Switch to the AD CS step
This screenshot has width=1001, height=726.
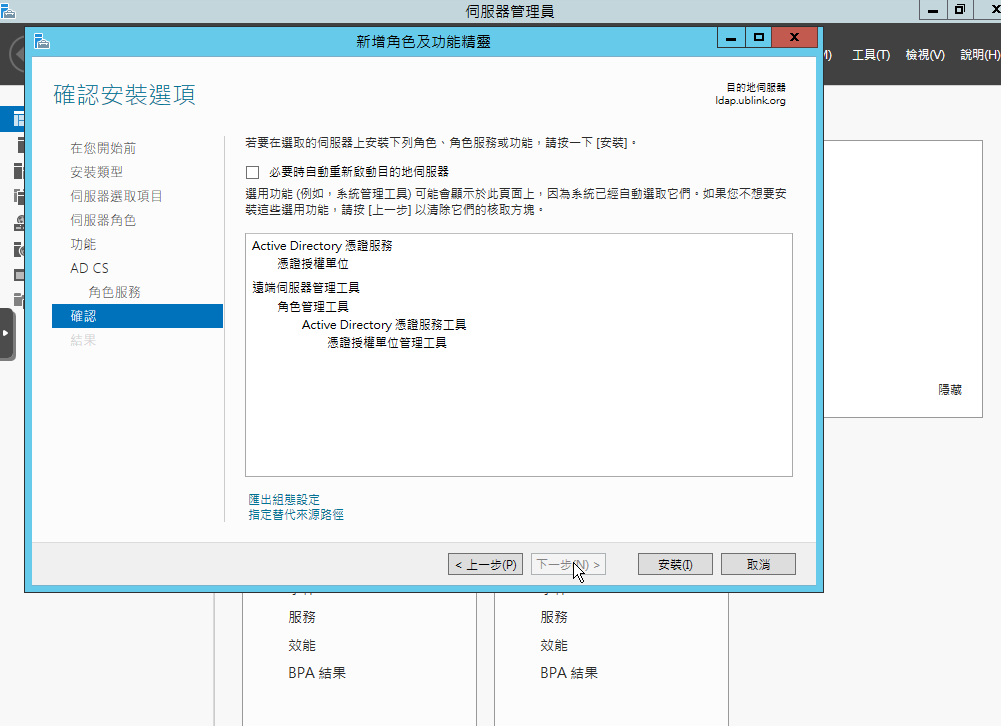tap(89, 268)
